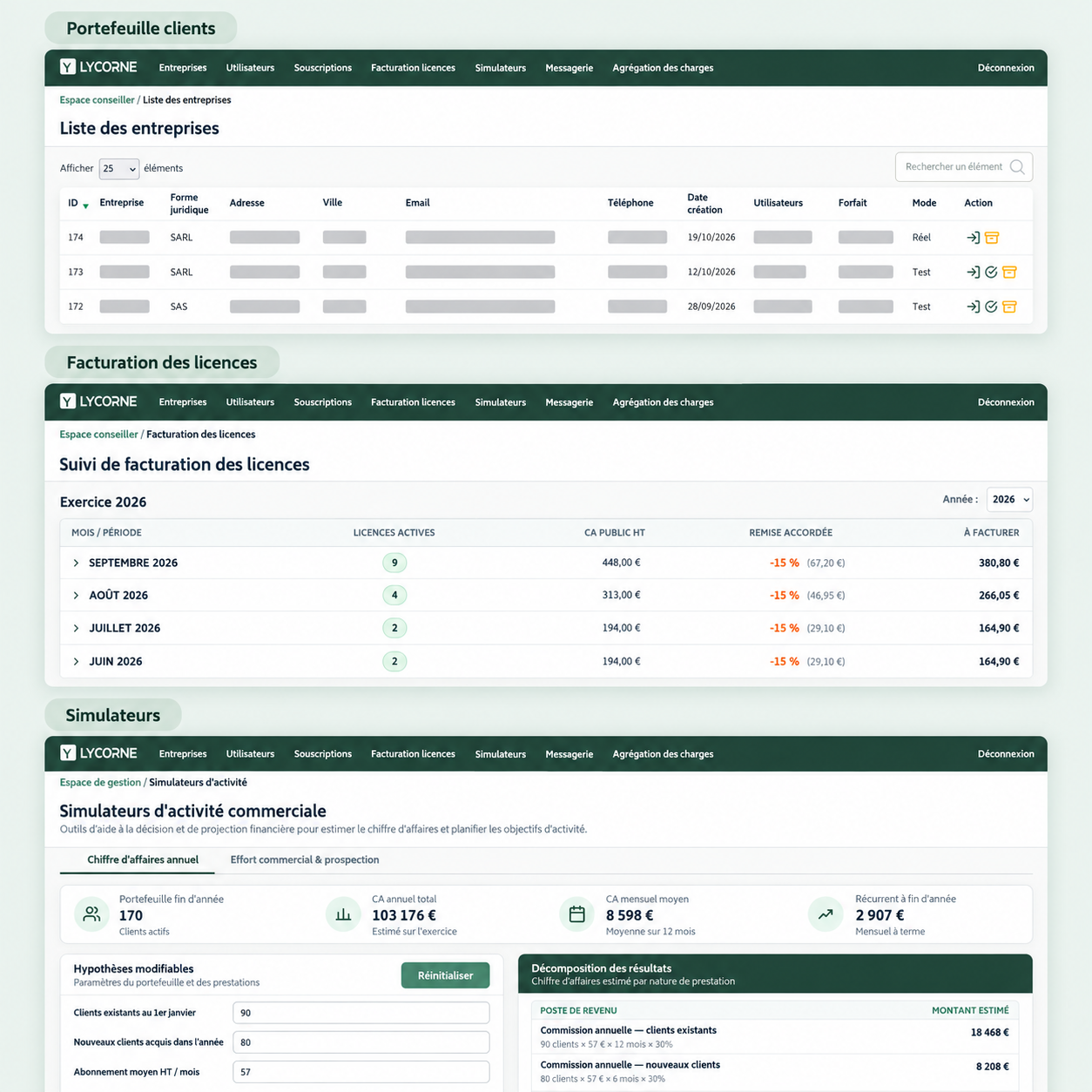Viewport: 1092px width, 1092px height.
Task: Expand the JUILLET 2026 row
Action: tap(76, 629)
